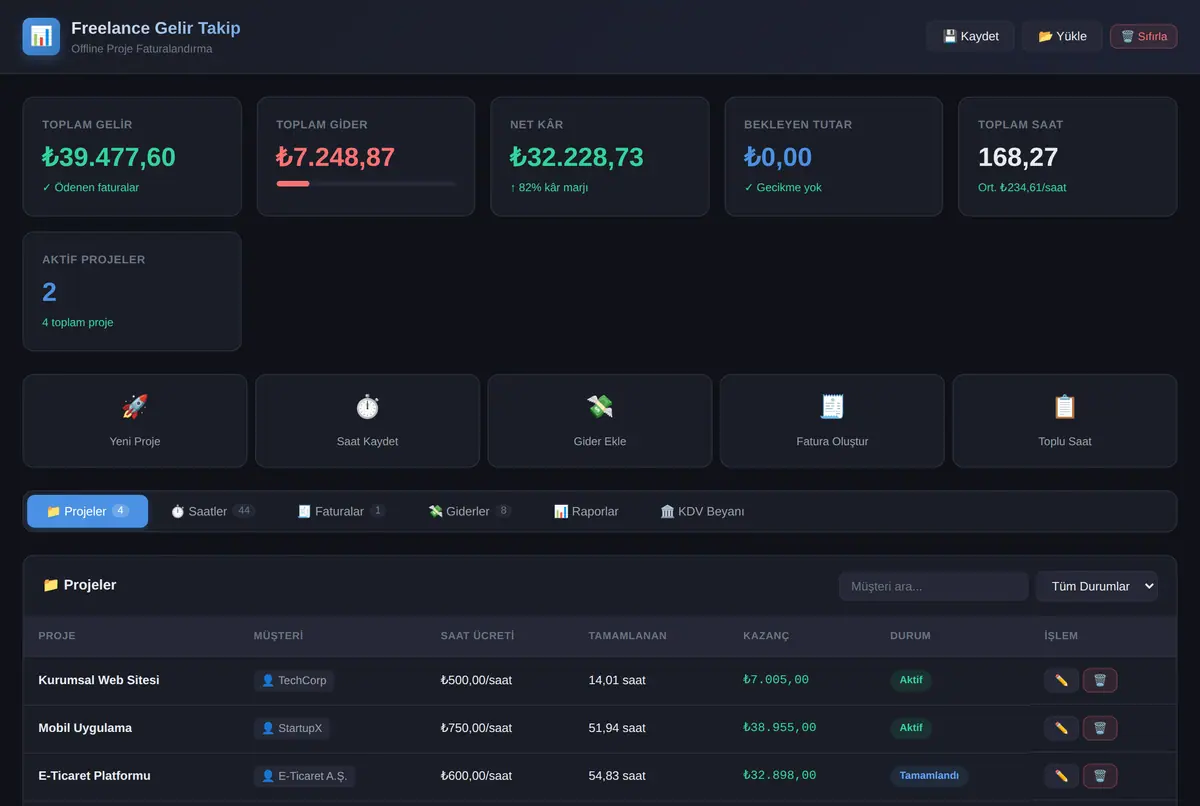
Task: Open the Tüm Durumlar status filter dropdown
Action: (x=1097, y=586)
